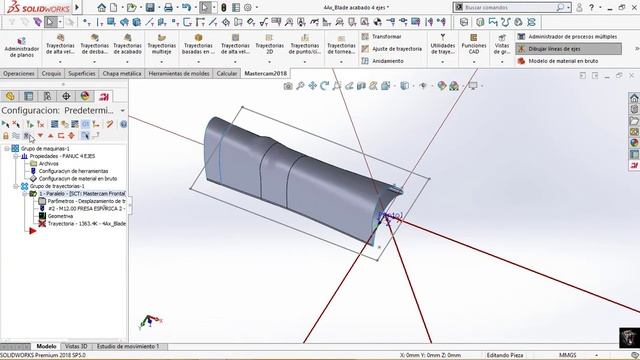Screen dimensions: 640x360
Task: Switch to the Operaciones tab
Action: click(x=19, y=73)
